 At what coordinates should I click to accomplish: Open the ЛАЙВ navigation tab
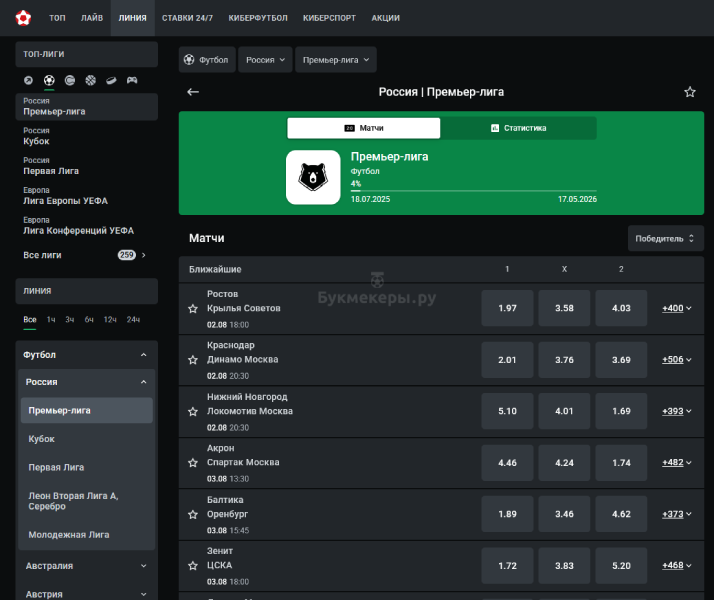(92, 18)
